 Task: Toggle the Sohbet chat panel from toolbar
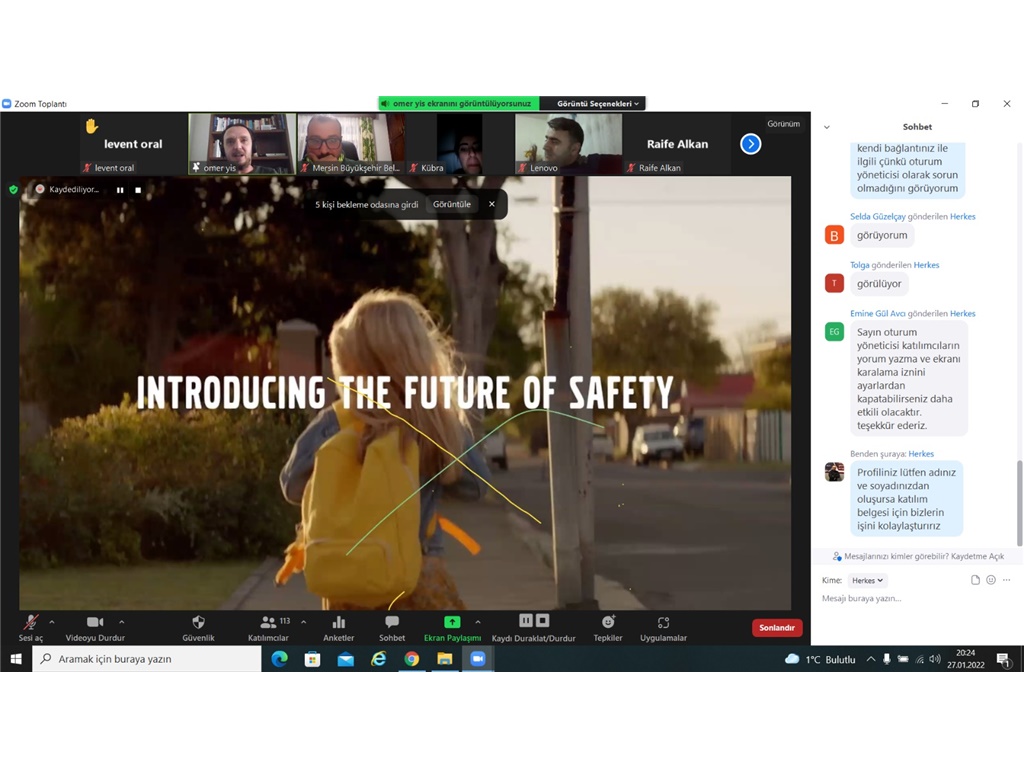tap(392, 628)
